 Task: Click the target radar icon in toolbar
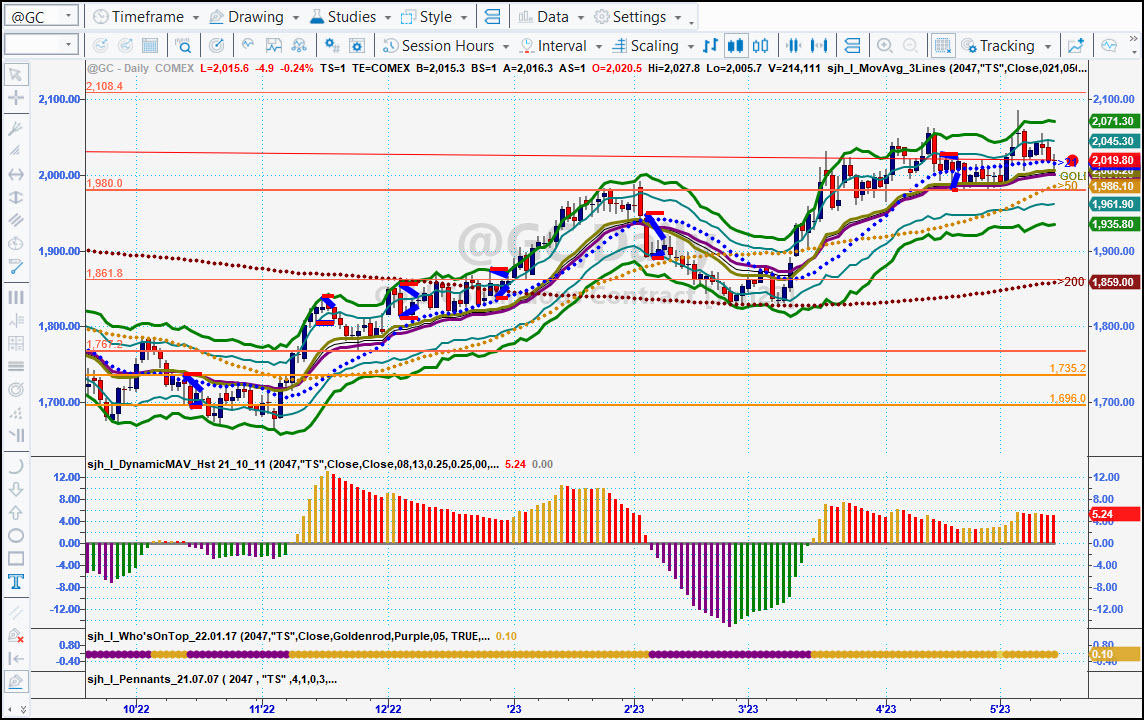(x=217, y=46)
